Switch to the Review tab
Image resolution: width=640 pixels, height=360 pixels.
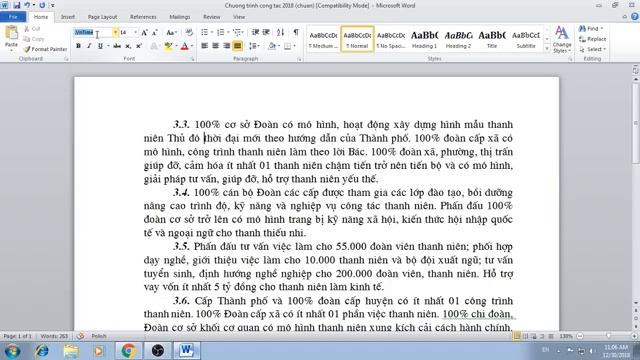[211, 17]
